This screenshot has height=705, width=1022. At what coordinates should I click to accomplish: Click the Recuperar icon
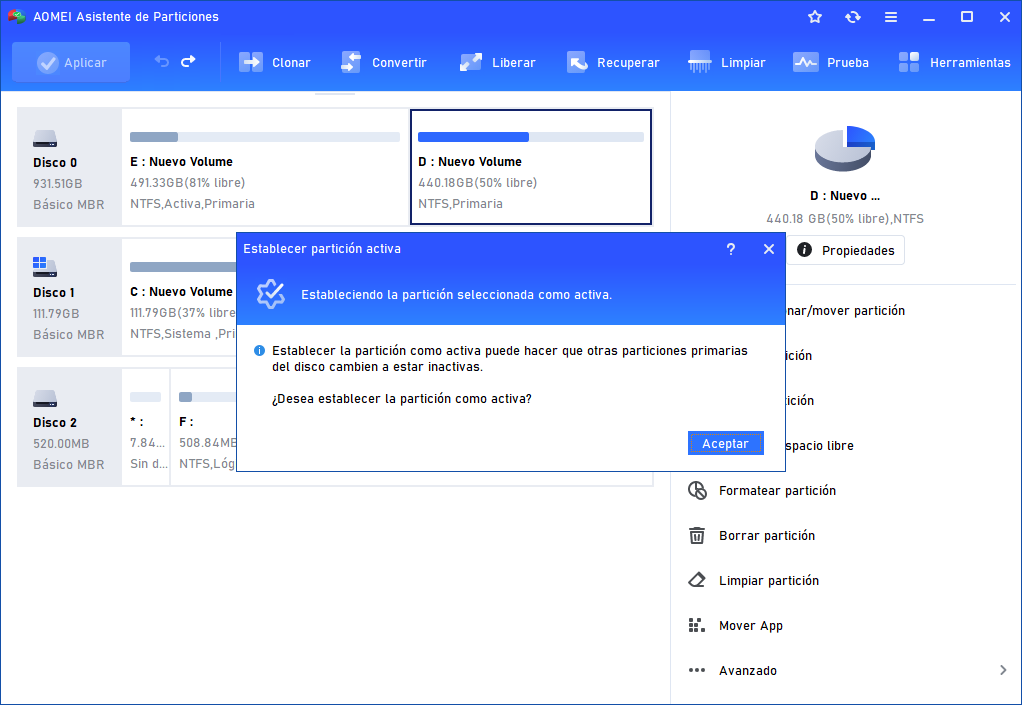577,62
